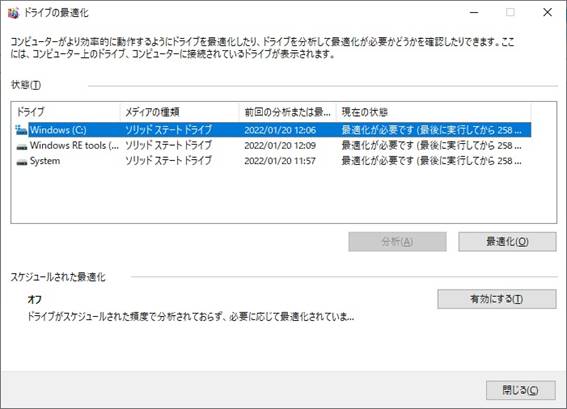This screenshot has width=567, height=409.
Task: Select the System drive entry
Action: pyautogui.click(x=273, y=161)
